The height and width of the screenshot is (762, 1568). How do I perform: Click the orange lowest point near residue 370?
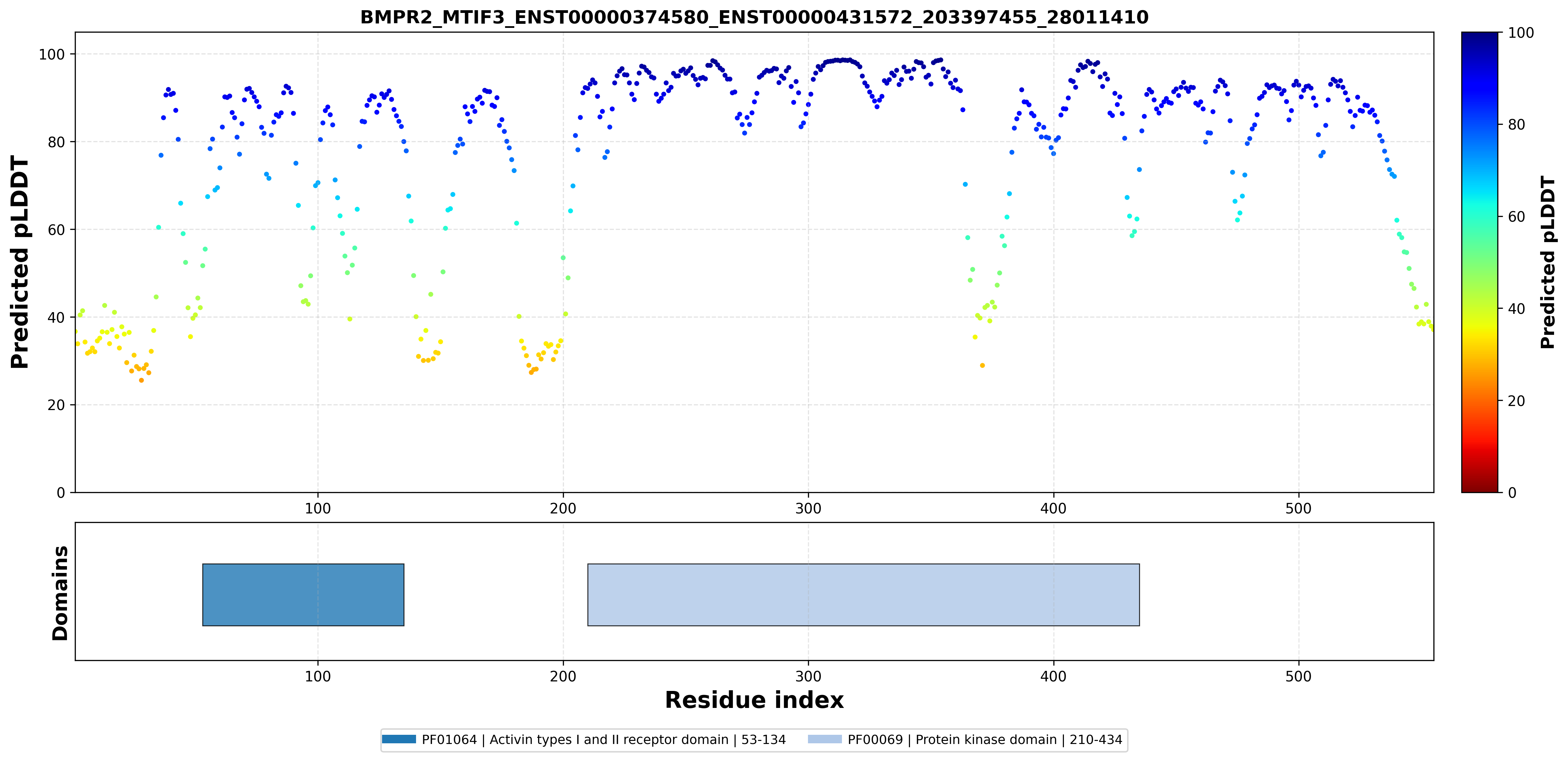click(x=982, y=366)
